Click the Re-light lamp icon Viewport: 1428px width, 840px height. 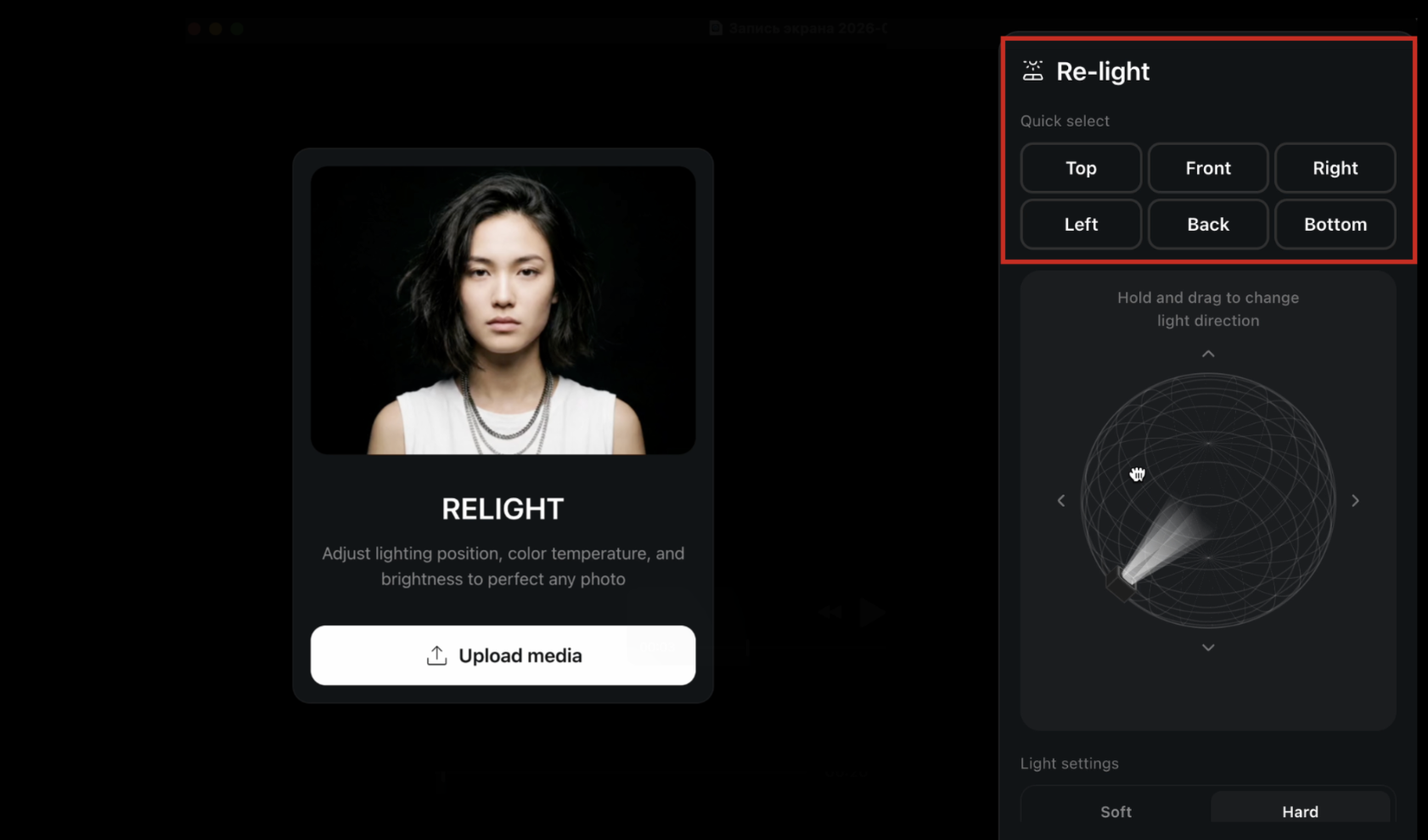pos(1032,71)
